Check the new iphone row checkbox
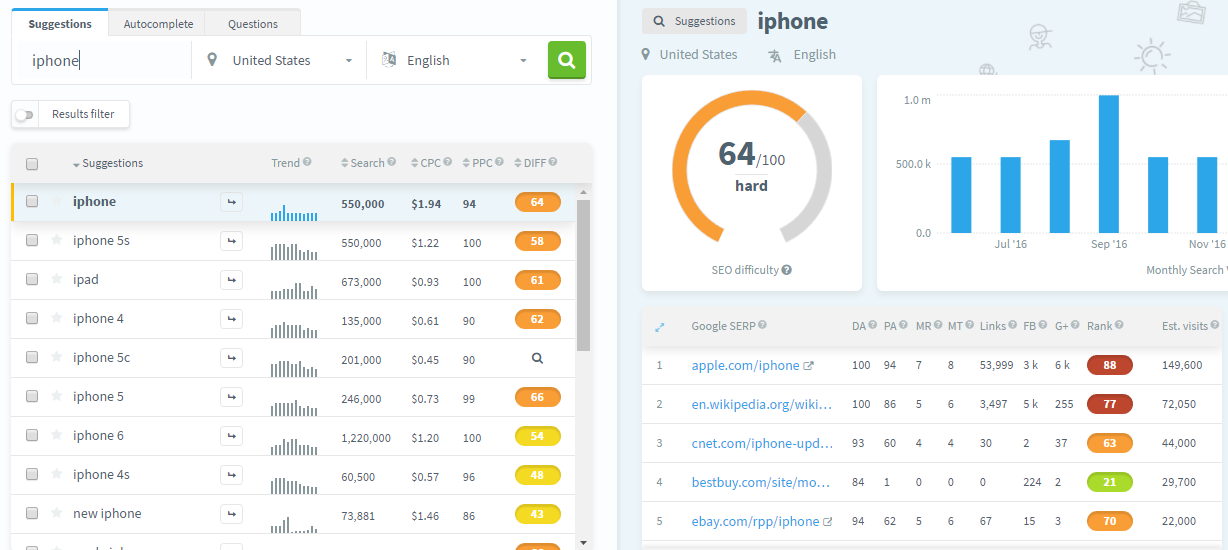 pyautogui.click(x=32, y=513)
